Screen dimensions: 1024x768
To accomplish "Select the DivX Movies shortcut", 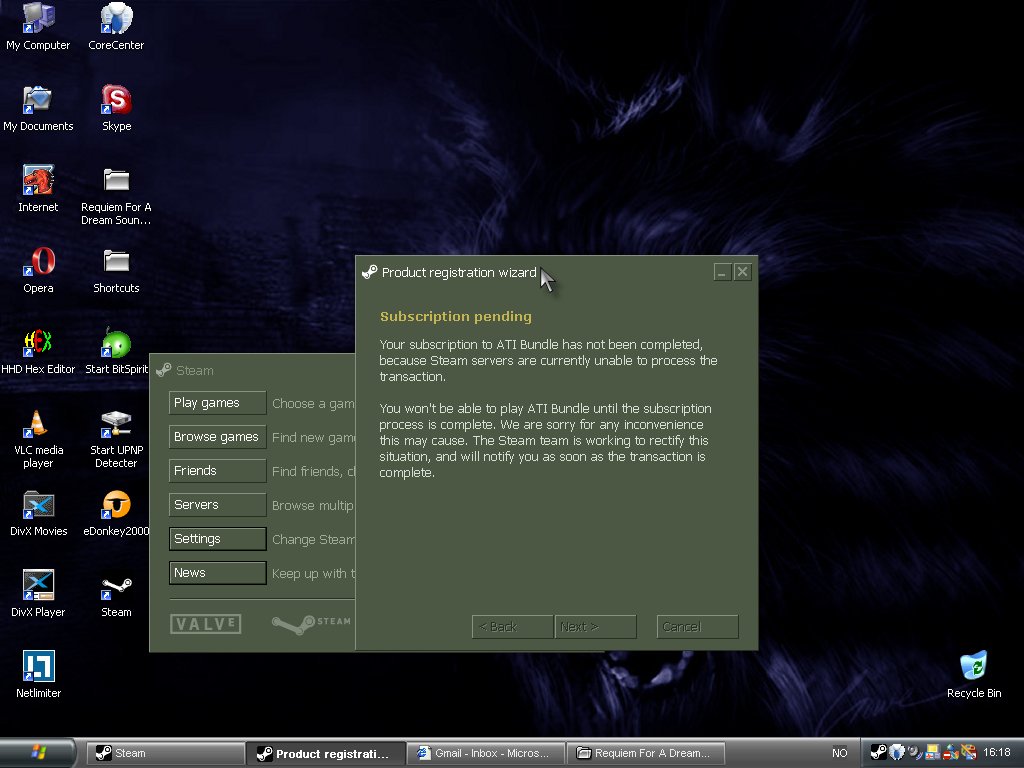I will click(38, 513).
